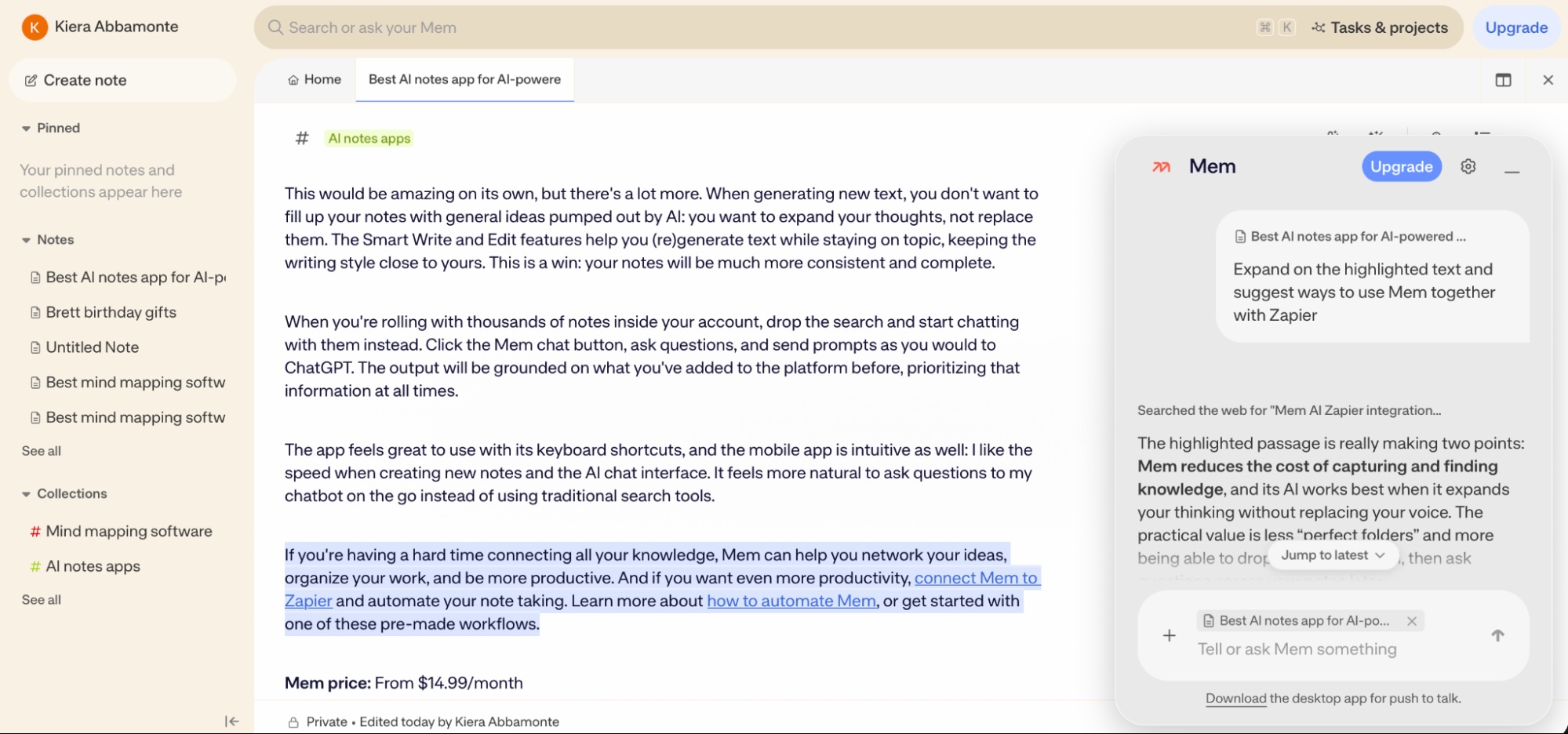Click the command key shortcut badge
The image size is (1568, 734).
1264,27
